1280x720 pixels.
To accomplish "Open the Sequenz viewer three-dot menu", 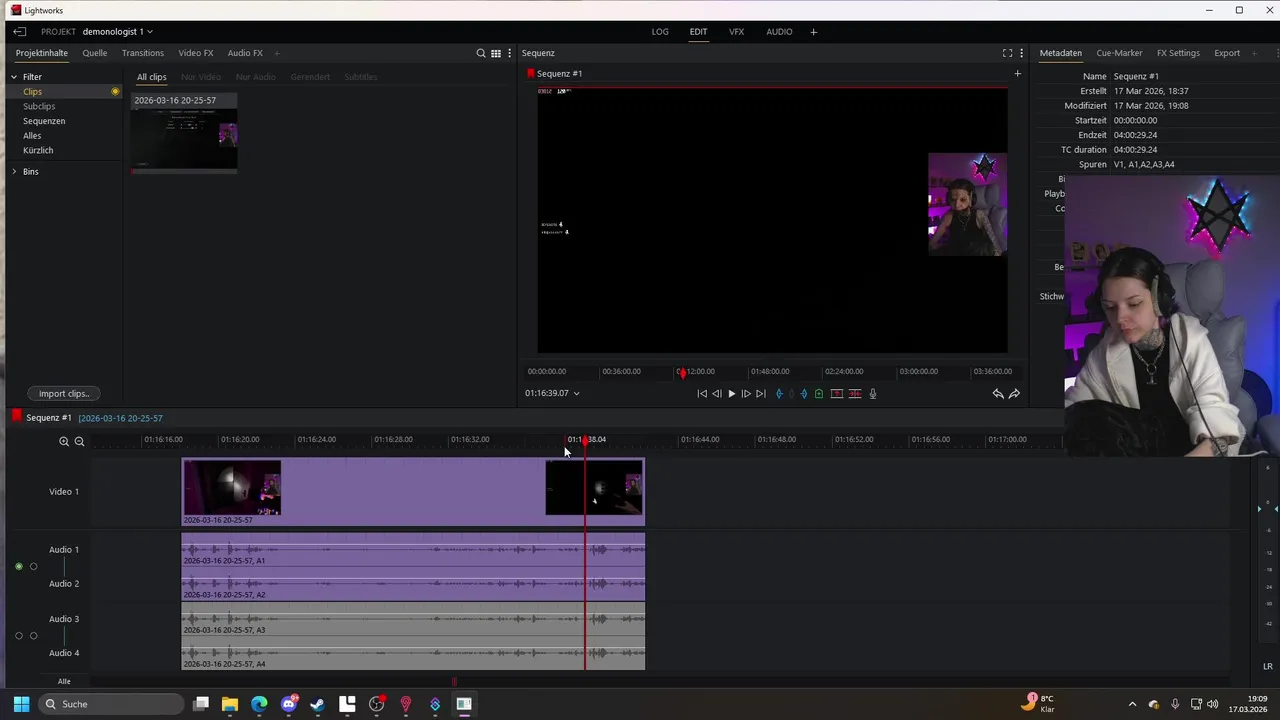I will pos(1021,53).
